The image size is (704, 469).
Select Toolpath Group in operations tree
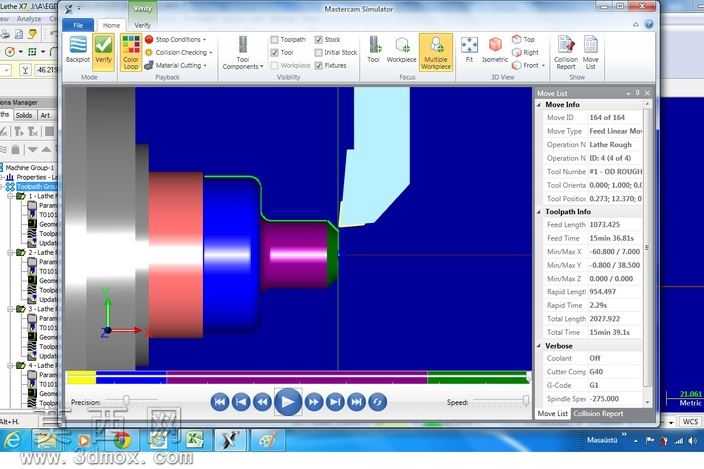(37, 187)
